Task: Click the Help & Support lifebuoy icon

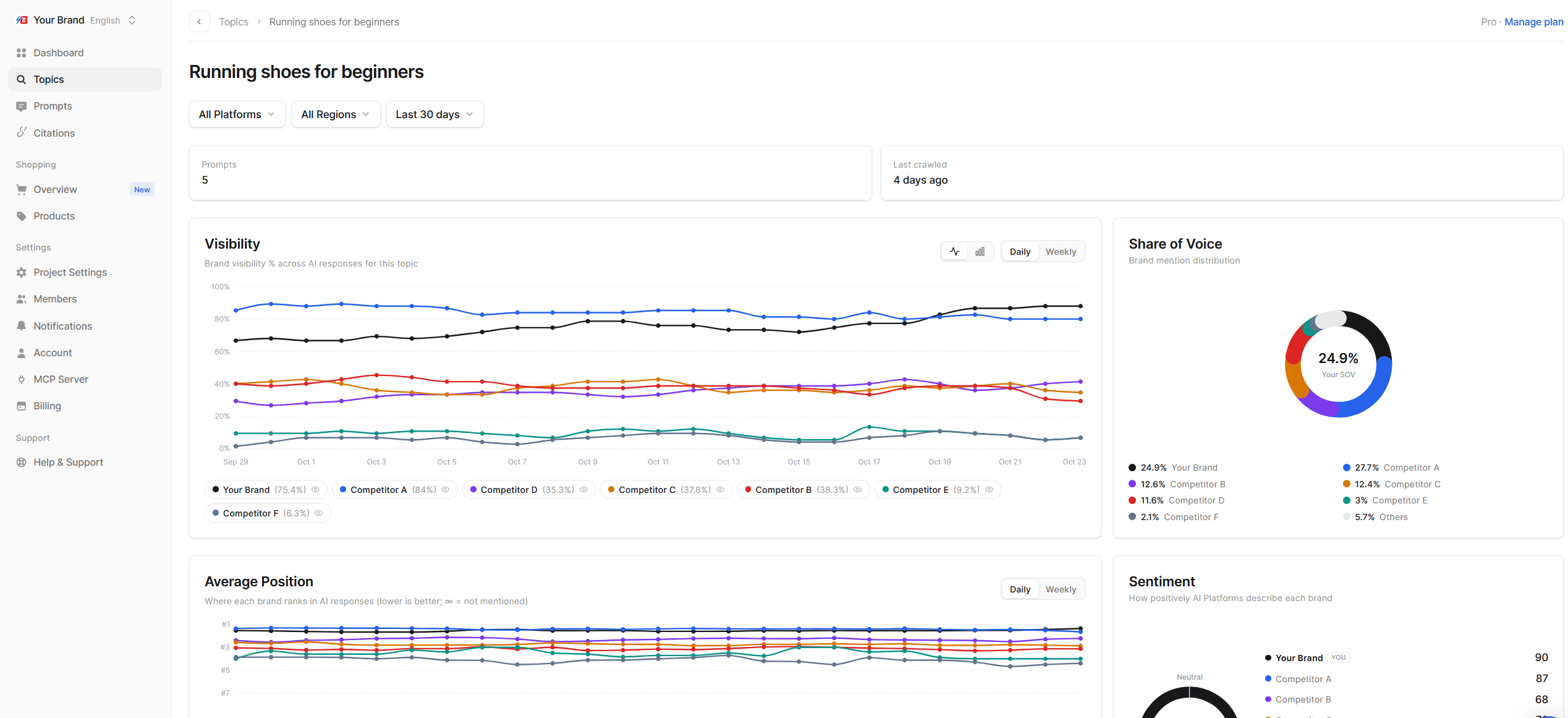Action: coord(22,462)
